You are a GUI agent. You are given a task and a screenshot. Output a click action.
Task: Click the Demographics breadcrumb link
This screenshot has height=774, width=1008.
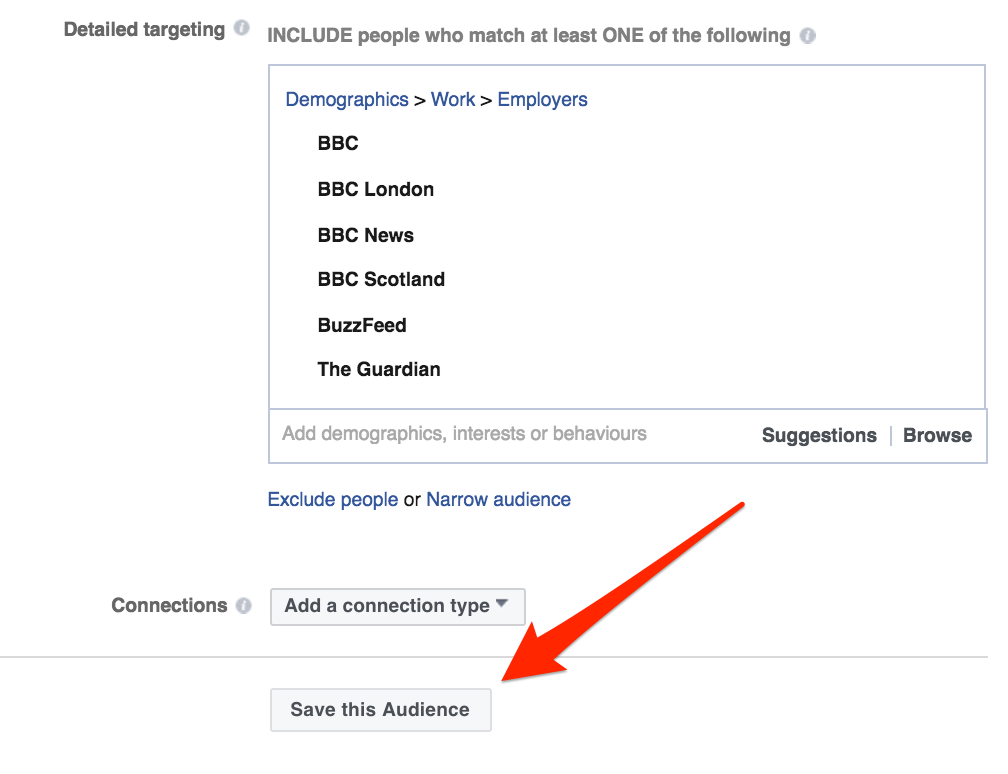point(347,100)
